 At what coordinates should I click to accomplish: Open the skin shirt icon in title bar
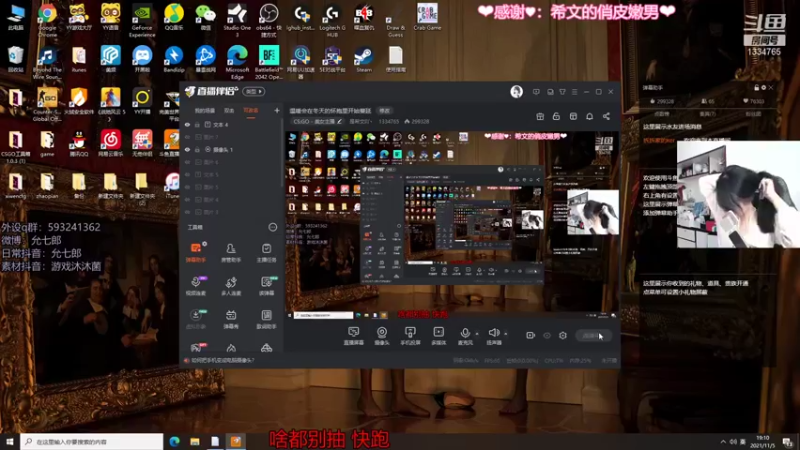click(562, 92)
